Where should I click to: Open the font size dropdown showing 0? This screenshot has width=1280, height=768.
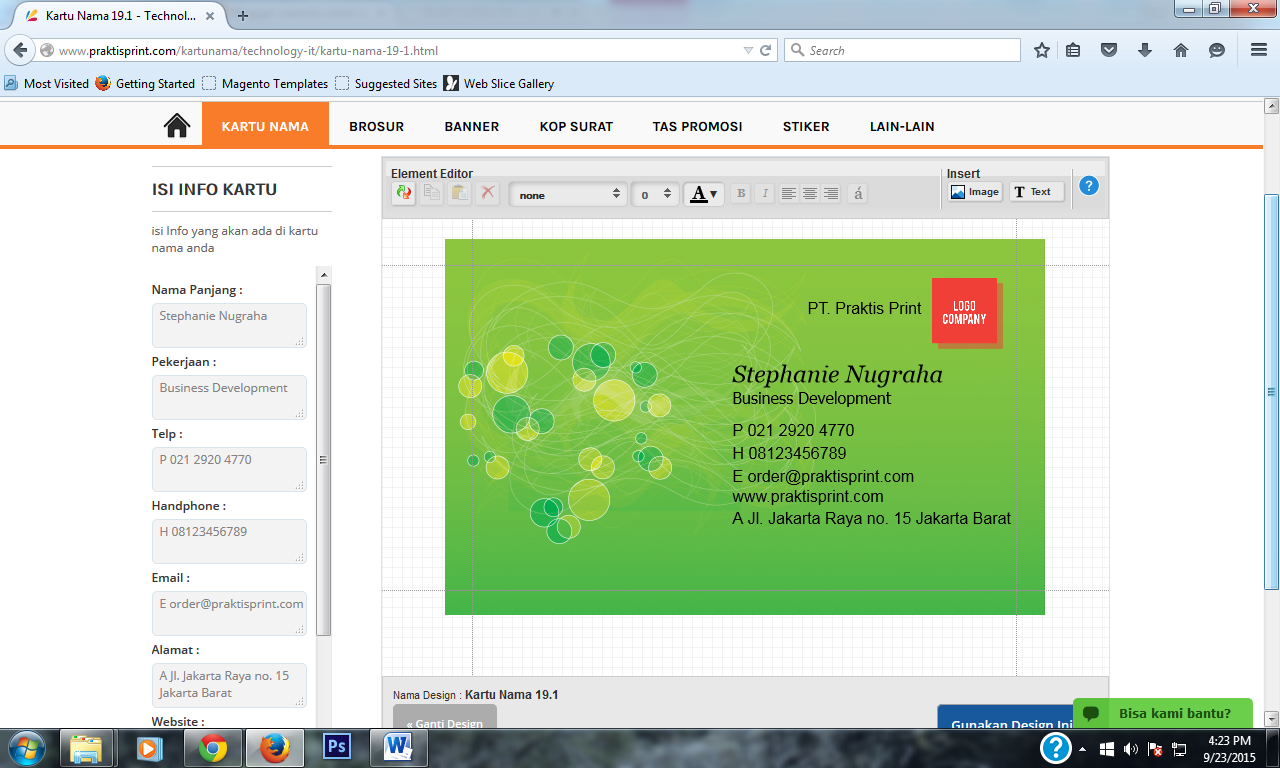[656, 194]
